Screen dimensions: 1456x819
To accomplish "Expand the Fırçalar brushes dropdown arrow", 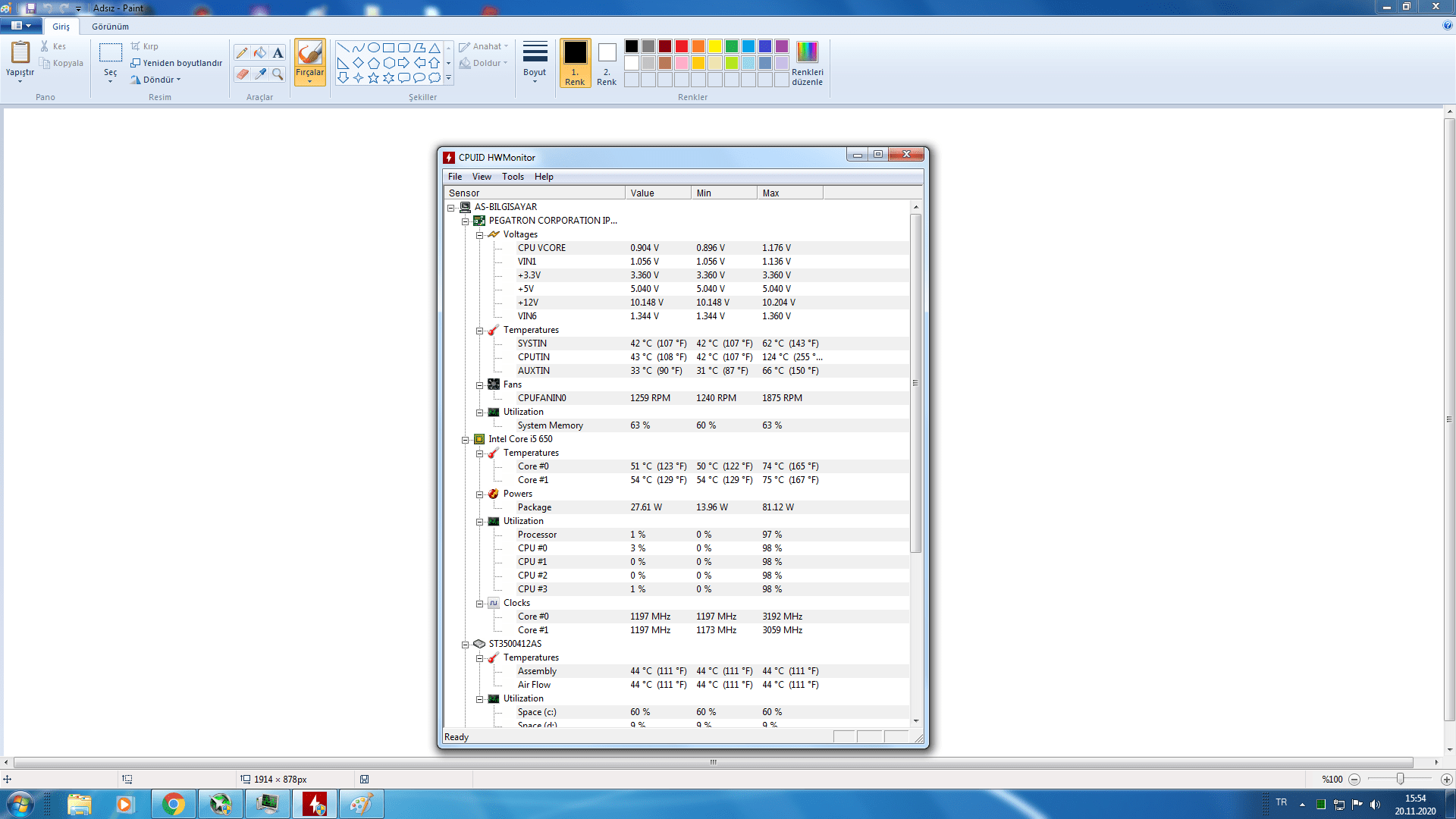I will click(309, 81).
